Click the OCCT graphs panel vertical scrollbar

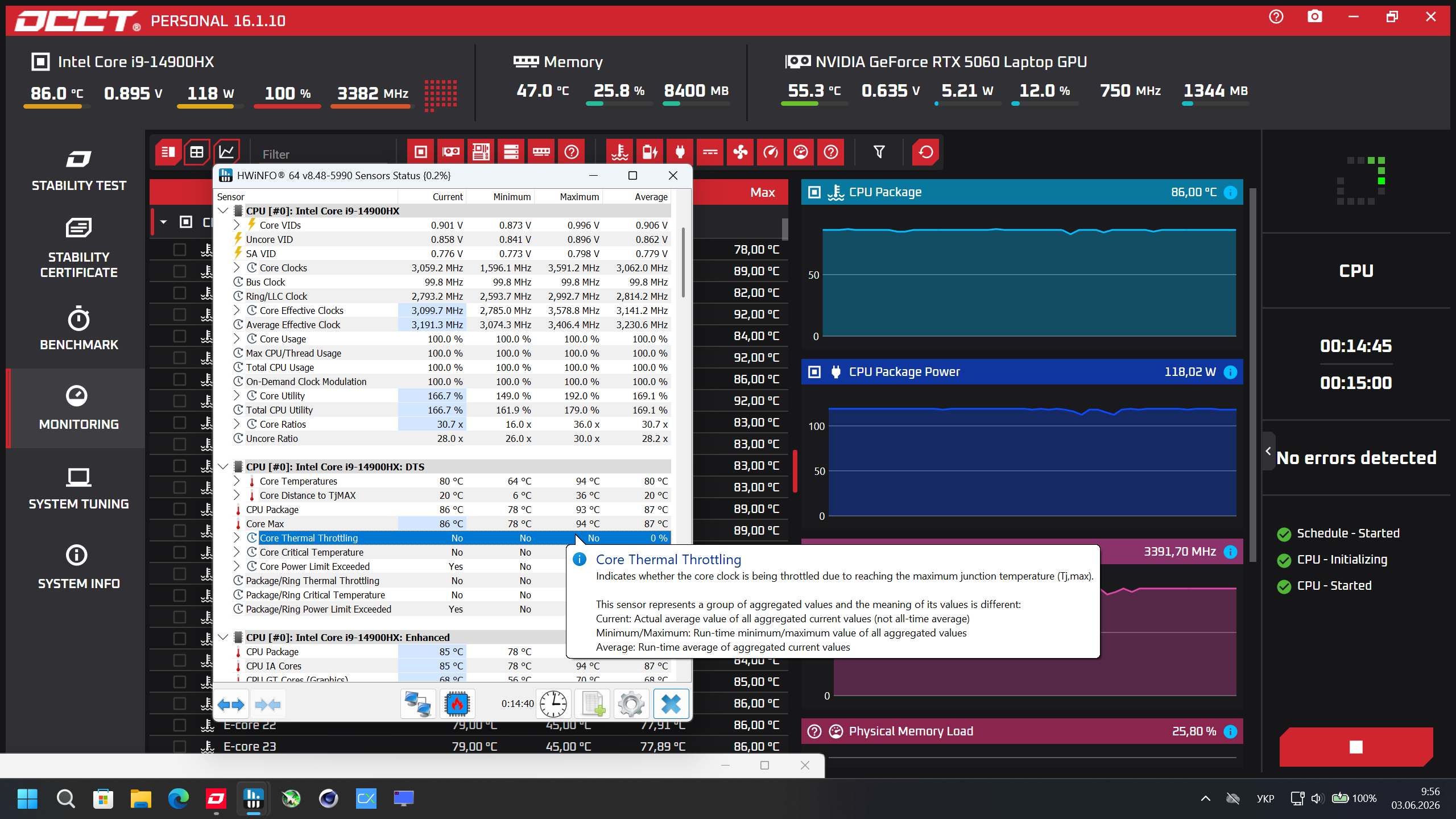pos(1252,375)
